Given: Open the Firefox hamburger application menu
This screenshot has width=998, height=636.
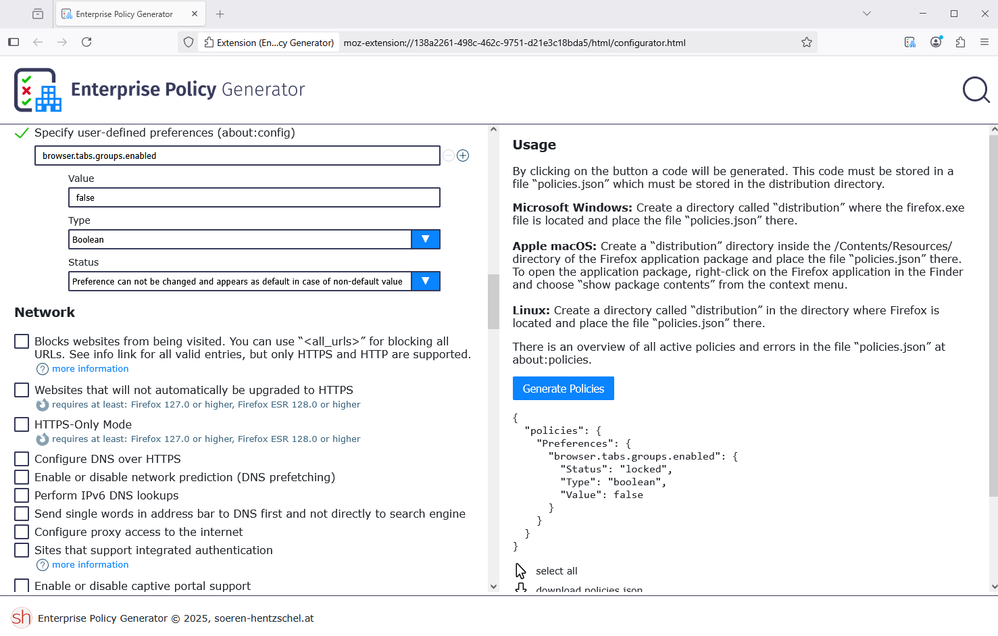Looking at the screenshot, I should (x=984, y=43).
